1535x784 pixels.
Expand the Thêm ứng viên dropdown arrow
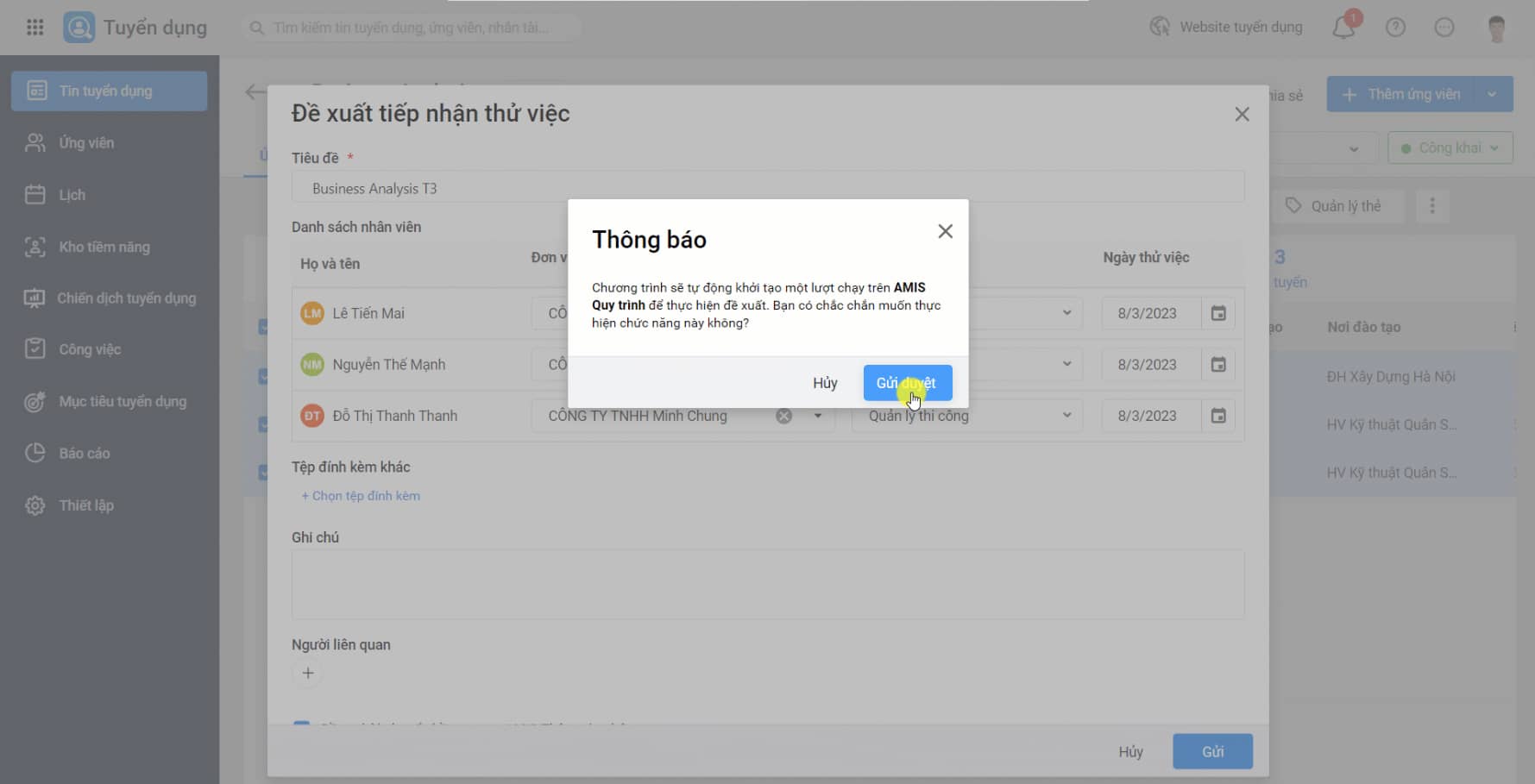(1494, 95)
